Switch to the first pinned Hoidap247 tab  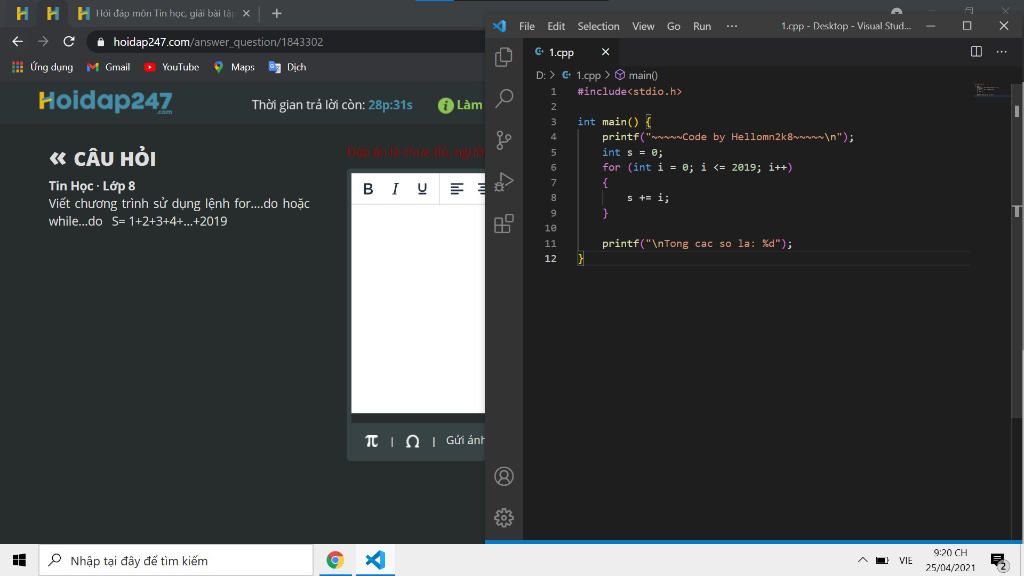click(x=22, y=13)
